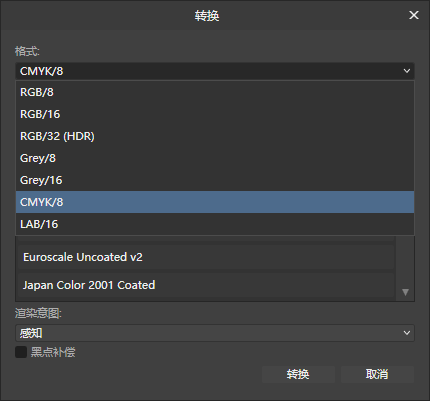Image resolution: width=430 pixels, height=401 pixels.
Task: Click the 格式 combo box chevron arrow
Action: [x=406, y=71]
